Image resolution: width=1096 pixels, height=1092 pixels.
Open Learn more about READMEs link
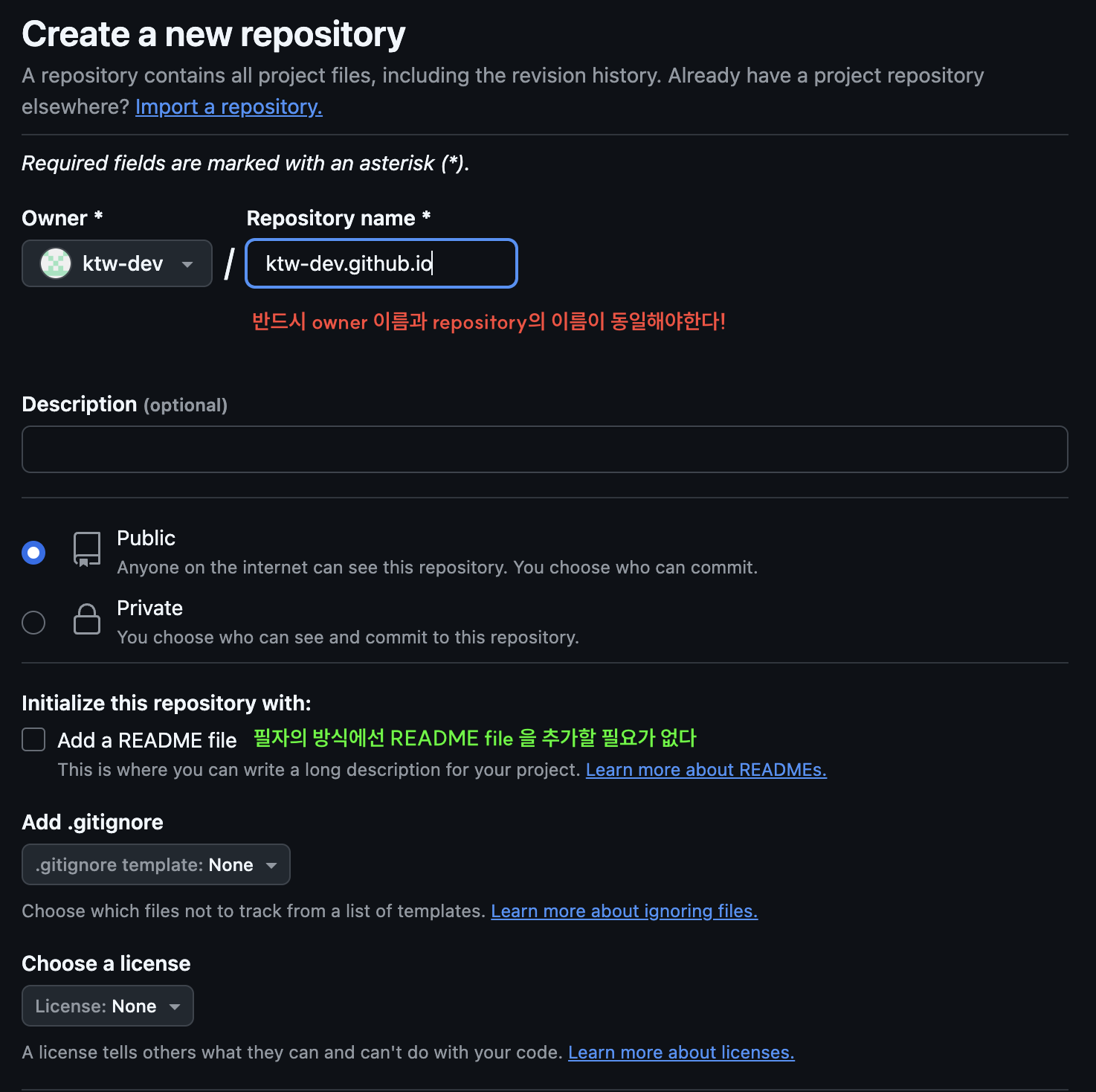coord(706,770)
